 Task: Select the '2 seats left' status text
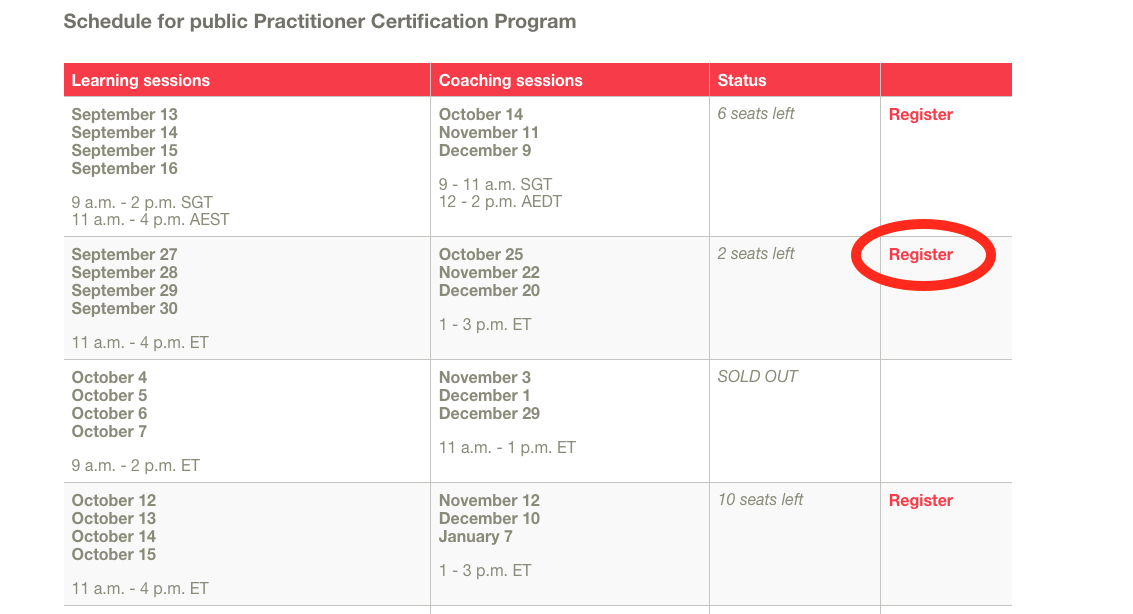tap(756, 254)
